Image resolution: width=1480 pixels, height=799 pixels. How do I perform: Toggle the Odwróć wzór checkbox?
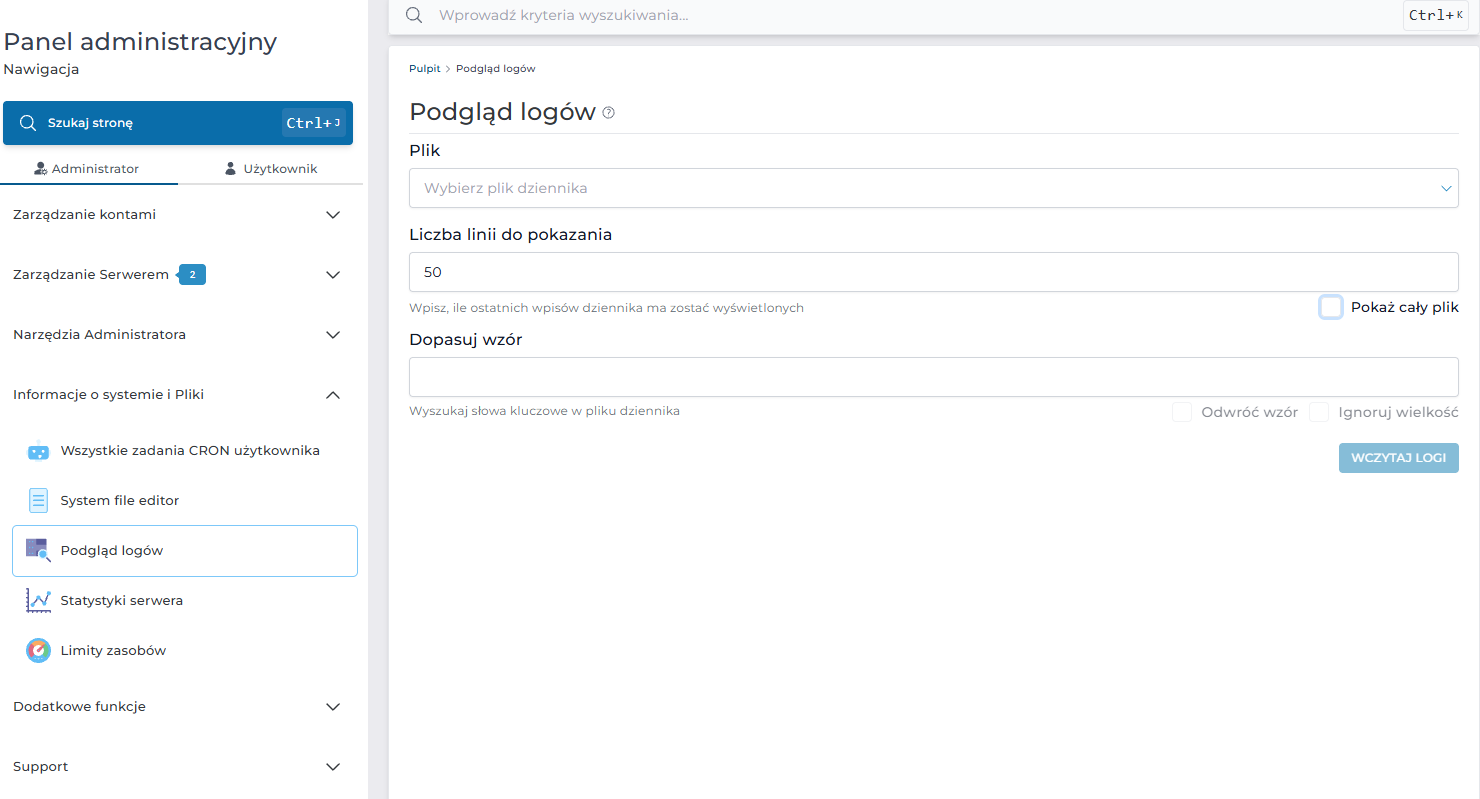click(1182, 412)
